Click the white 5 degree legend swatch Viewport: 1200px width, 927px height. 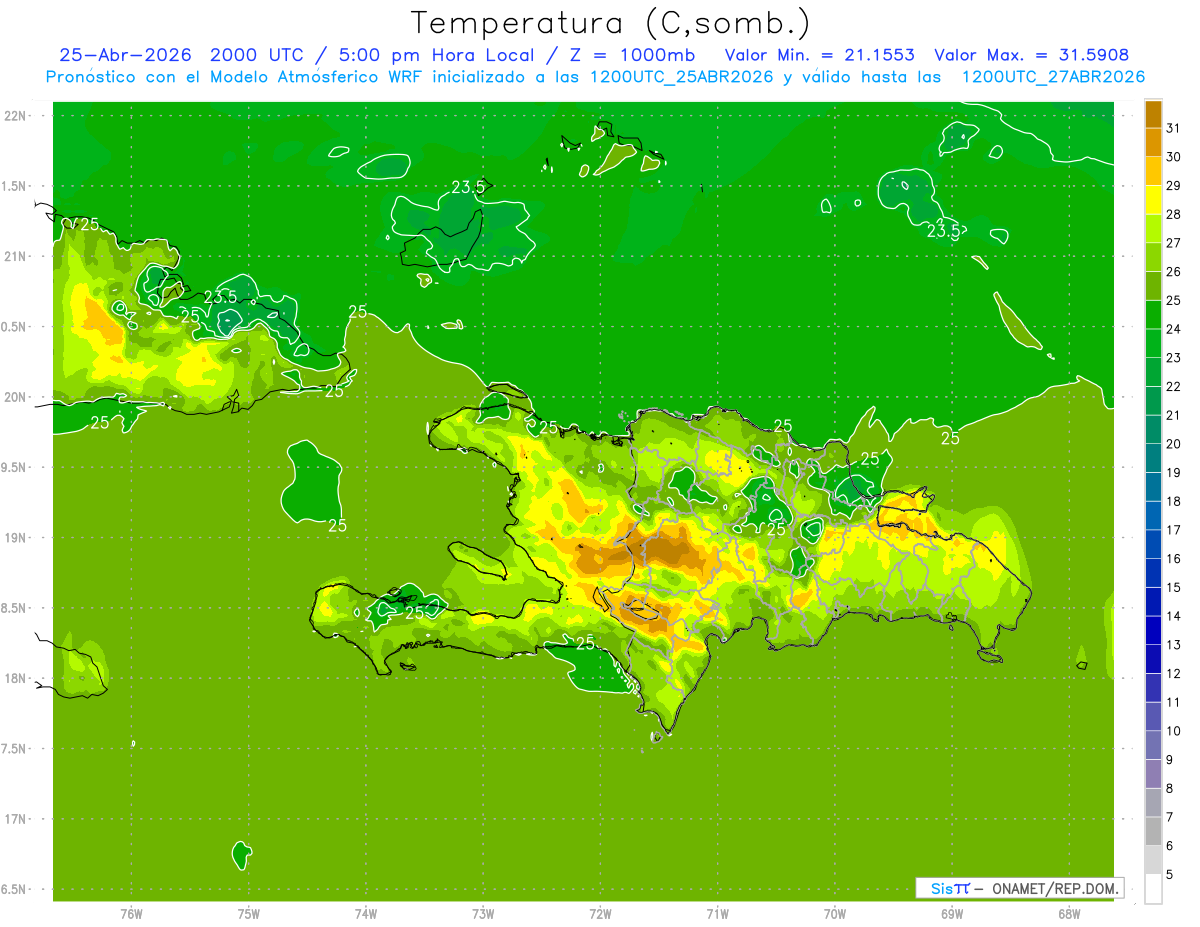point(1153,889)
